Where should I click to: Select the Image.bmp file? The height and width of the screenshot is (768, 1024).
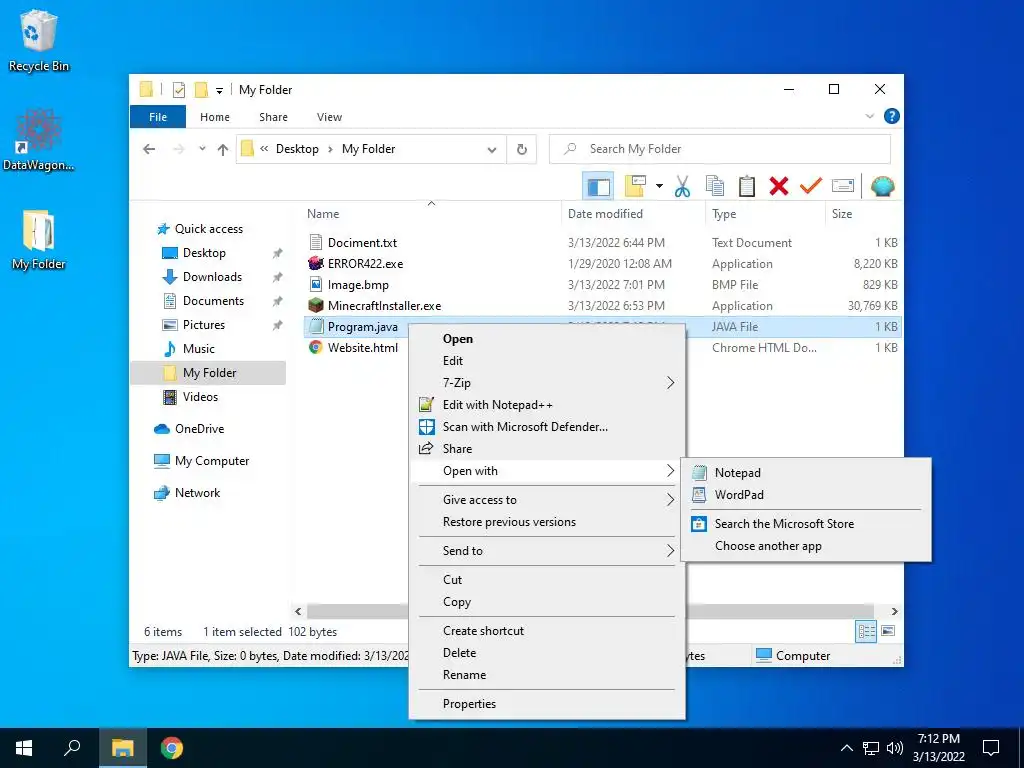[x=358, y=285]
